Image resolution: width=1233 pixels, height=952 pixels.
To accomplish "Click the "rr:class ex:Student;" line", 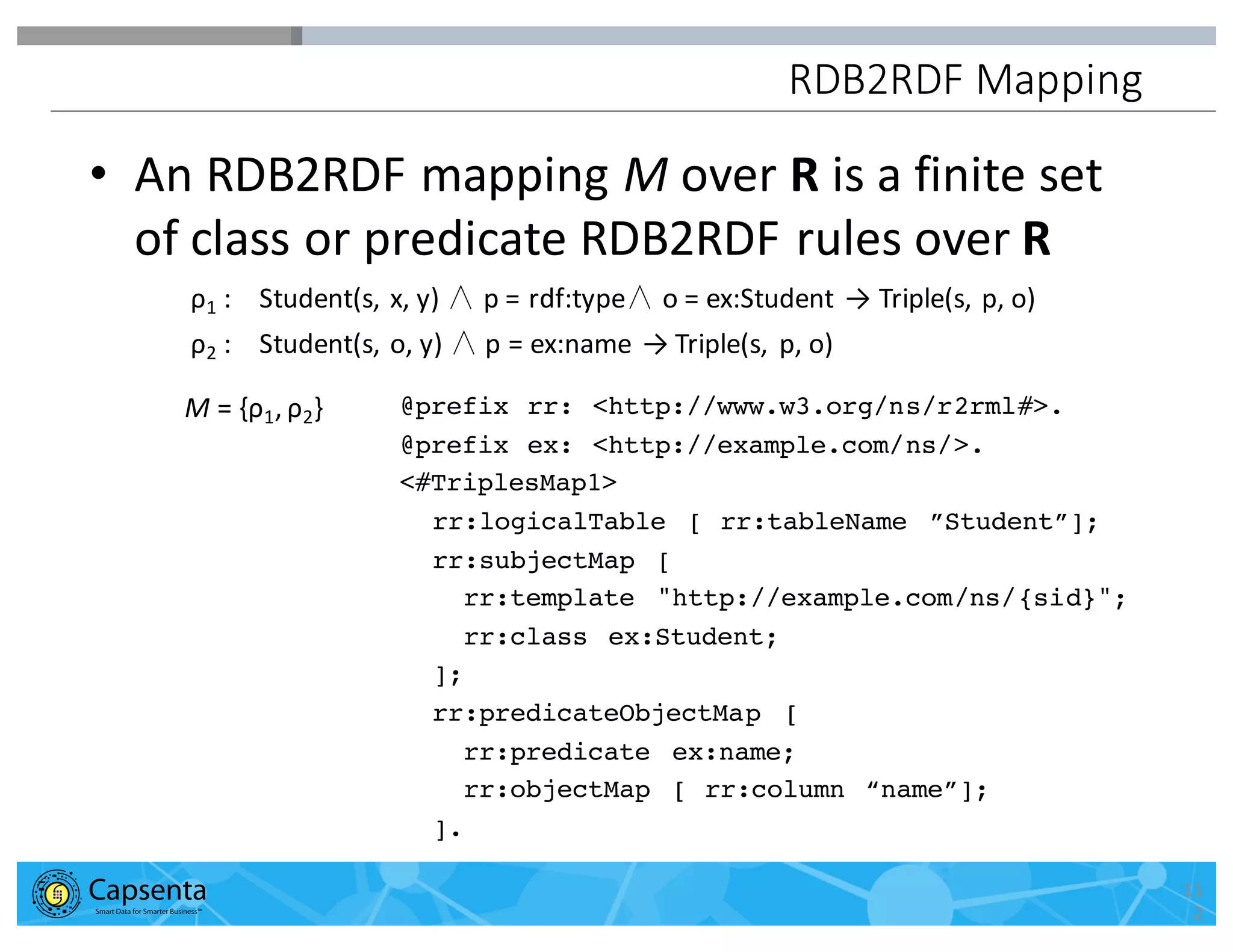I will (621, 637).
